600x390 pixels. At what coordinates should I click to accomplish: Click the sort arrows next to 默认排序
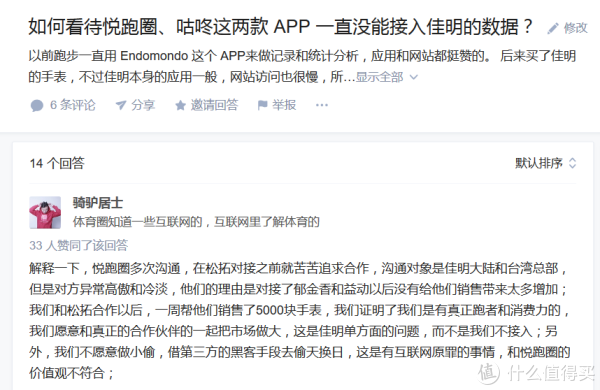tap(572, 163)
